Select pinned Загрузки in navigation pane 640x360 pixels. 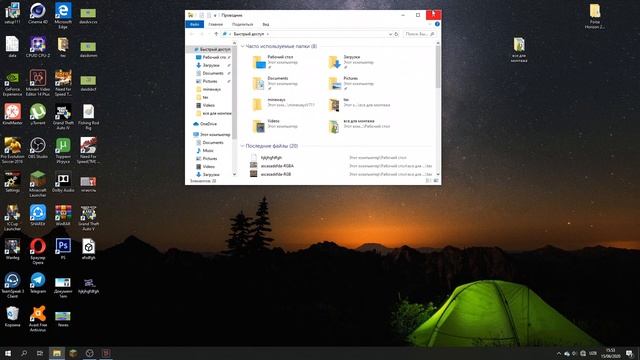(x=211, y=65)
